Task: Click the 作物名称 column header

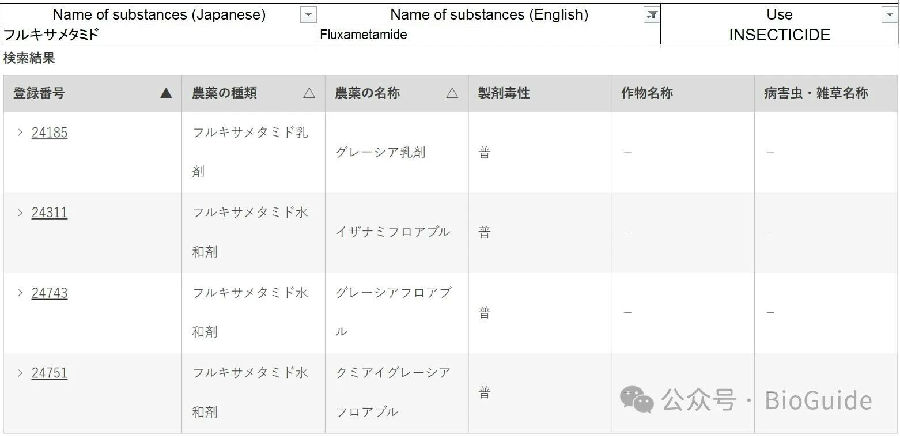Action: [646, 93]
